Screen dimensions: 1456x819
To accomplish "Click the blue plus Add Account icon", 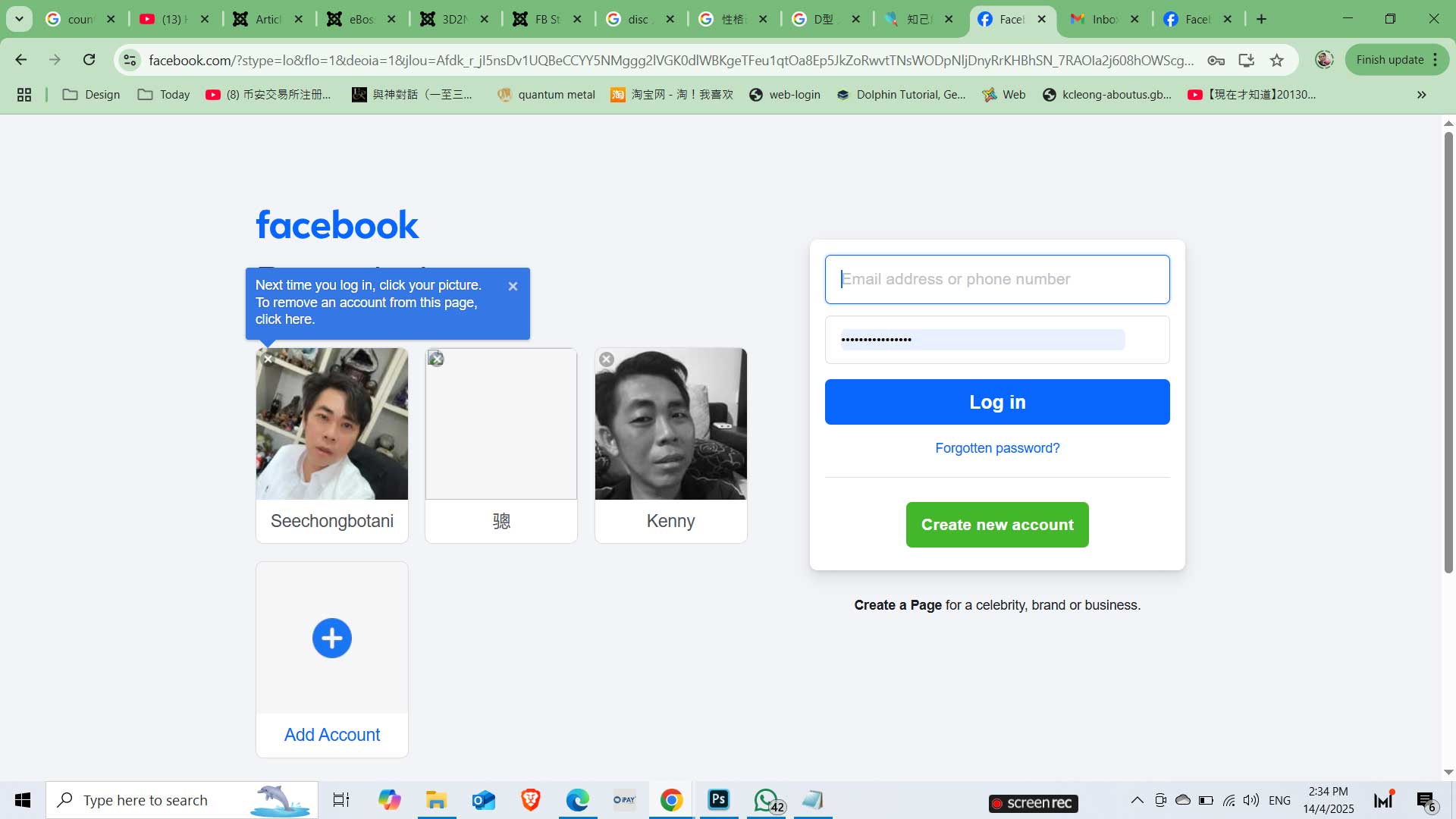I will click(x=332, y=638).
